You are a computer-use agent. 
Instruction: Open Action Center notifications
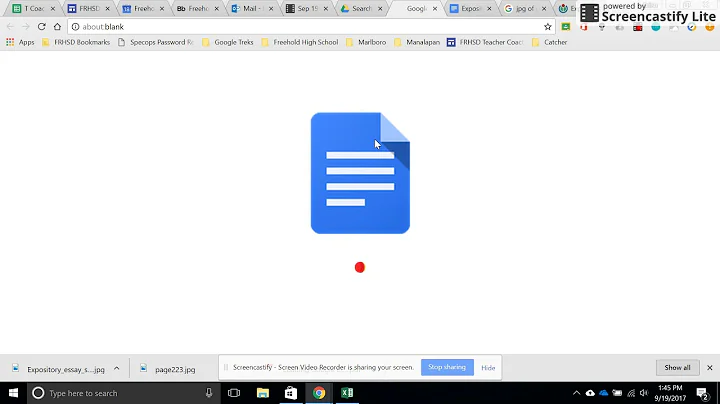click(702, 393)
